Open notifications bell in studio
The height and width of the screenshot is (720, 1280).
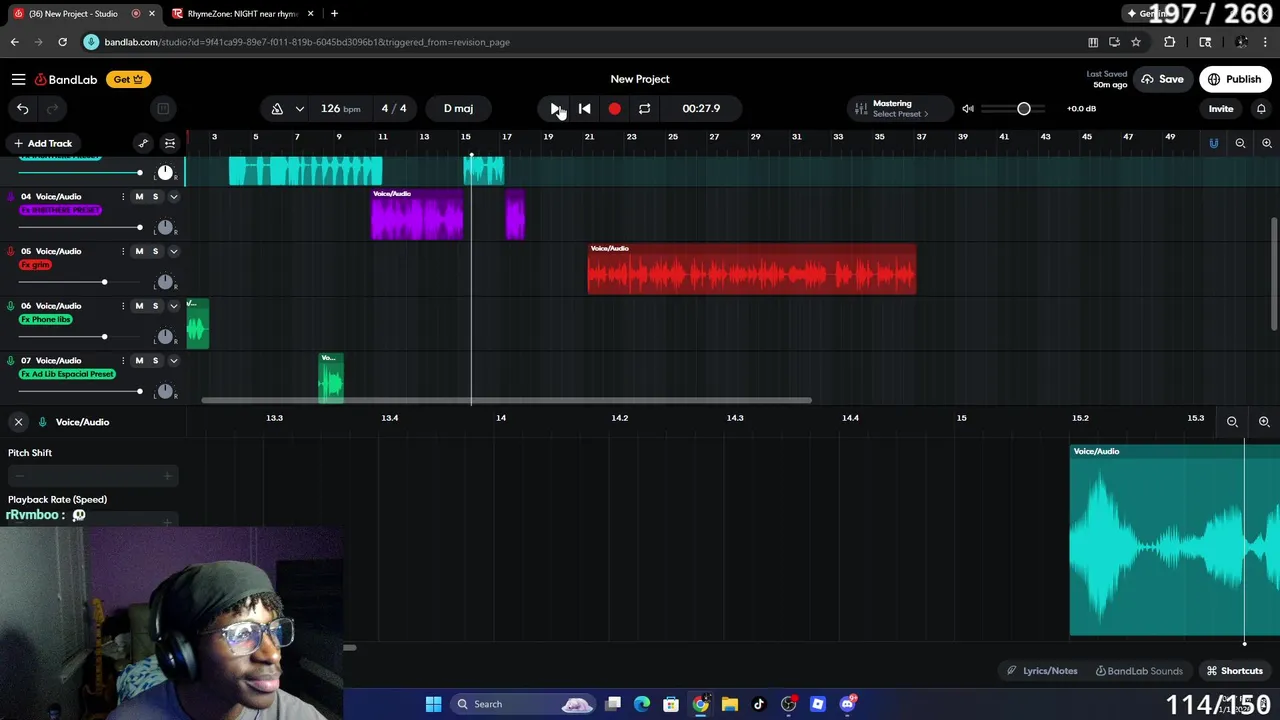point(1261,108)
